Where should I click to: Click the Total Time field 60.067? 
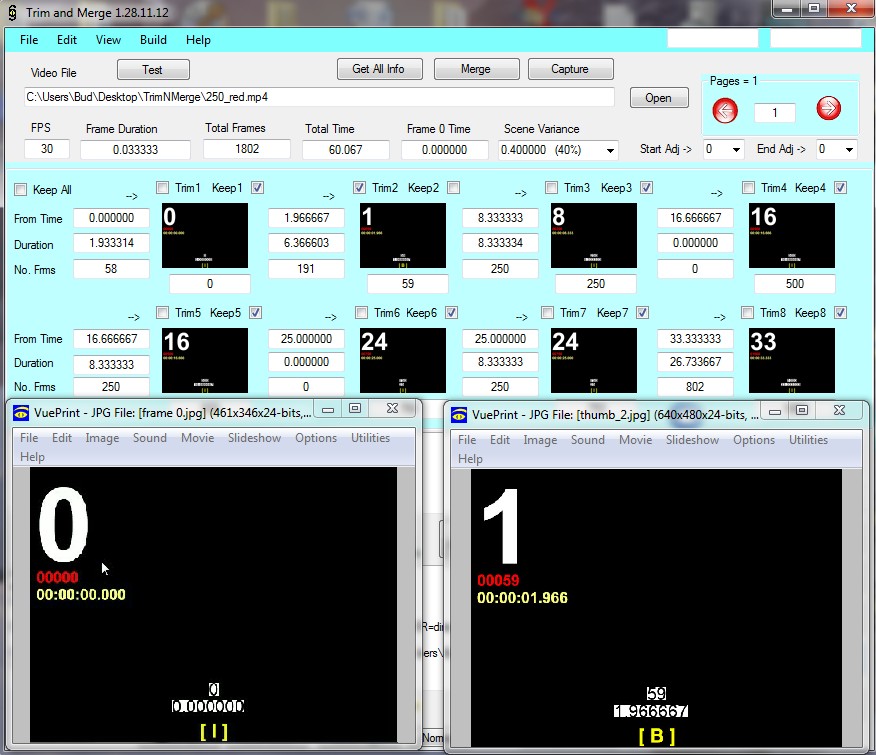click(x=346, y=150)
